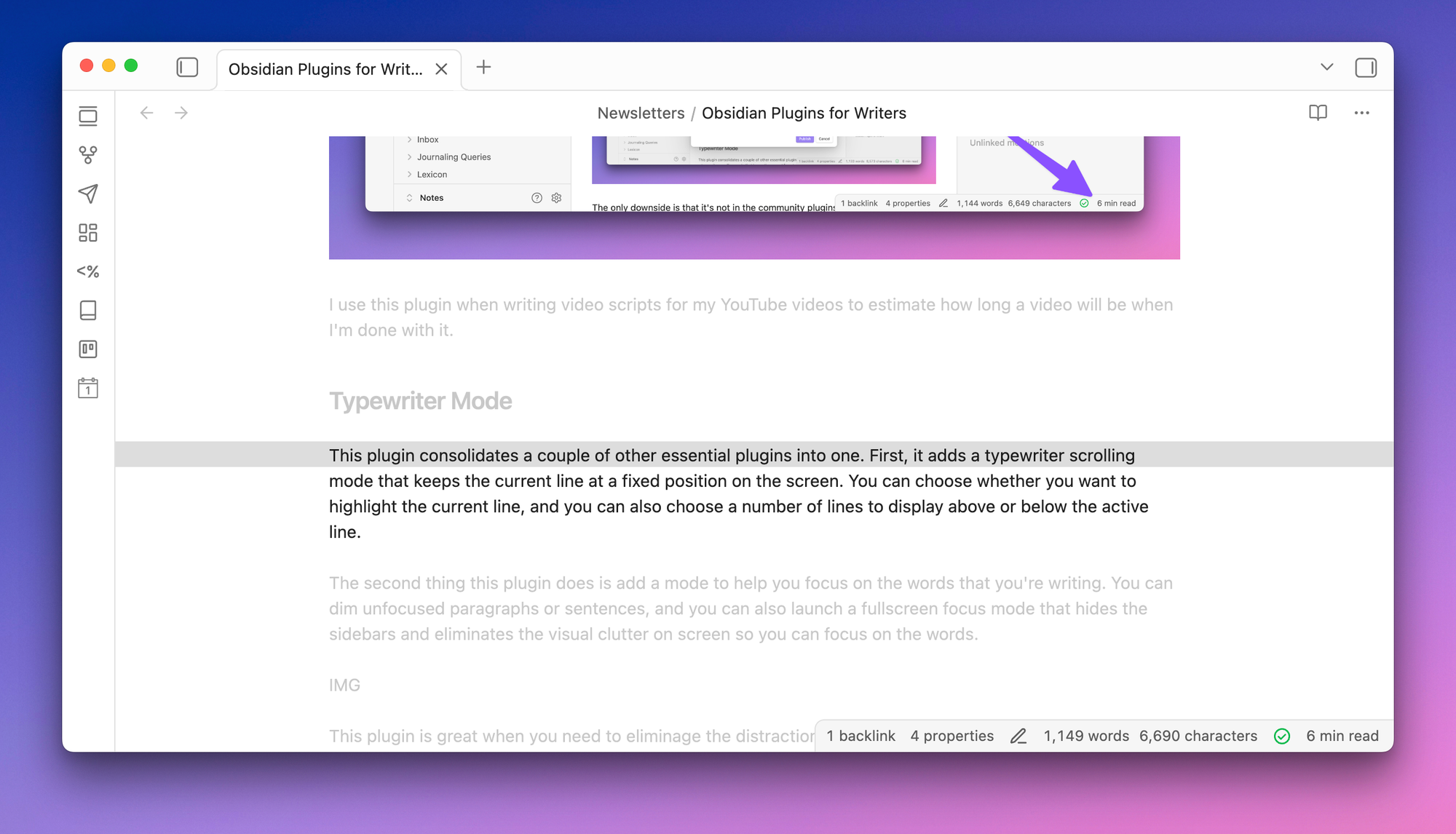Open today's daily note calendar icon
This screenshot has width=1456, height=834.
(88, 388)
